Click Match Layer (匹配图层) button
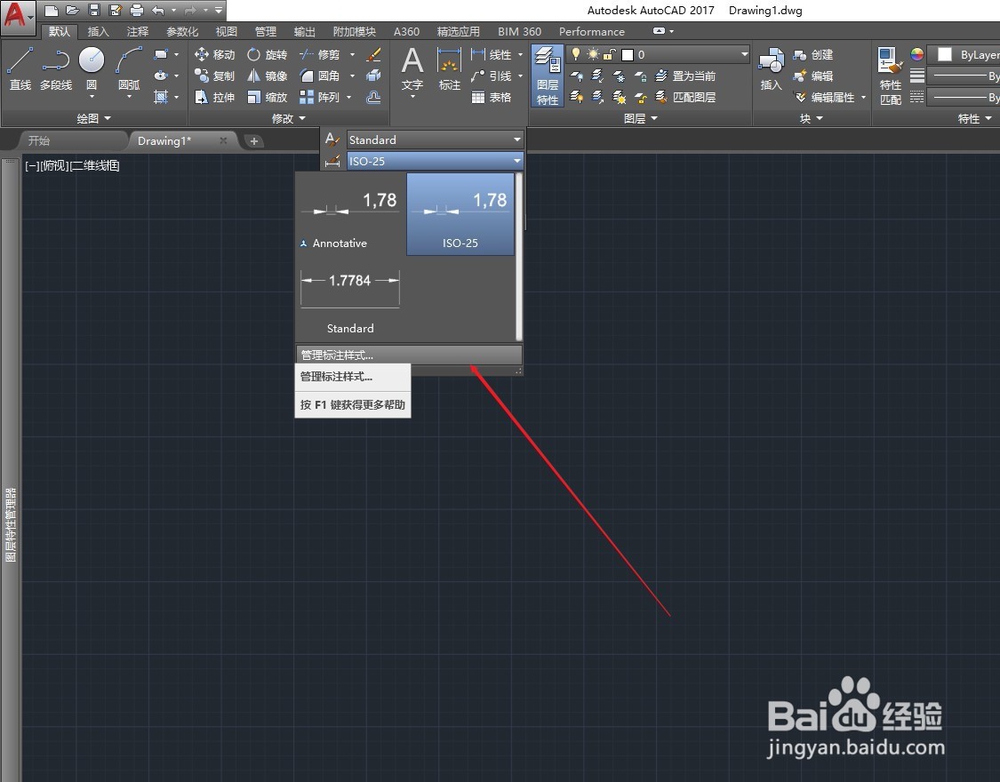 pyautogui.click(x=686, y=97)
